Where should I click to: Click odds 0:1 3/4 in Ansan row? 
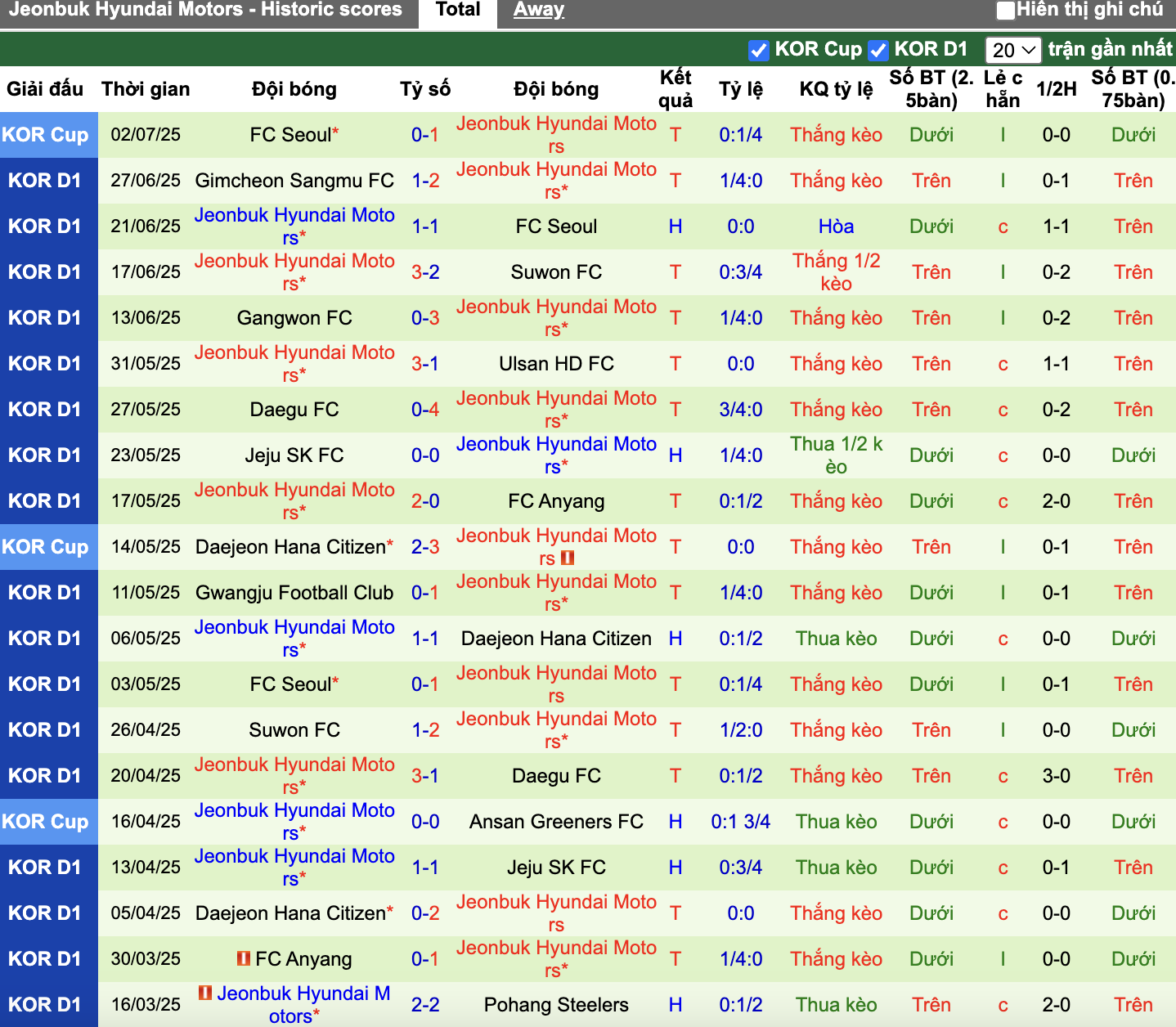(741, 822)
